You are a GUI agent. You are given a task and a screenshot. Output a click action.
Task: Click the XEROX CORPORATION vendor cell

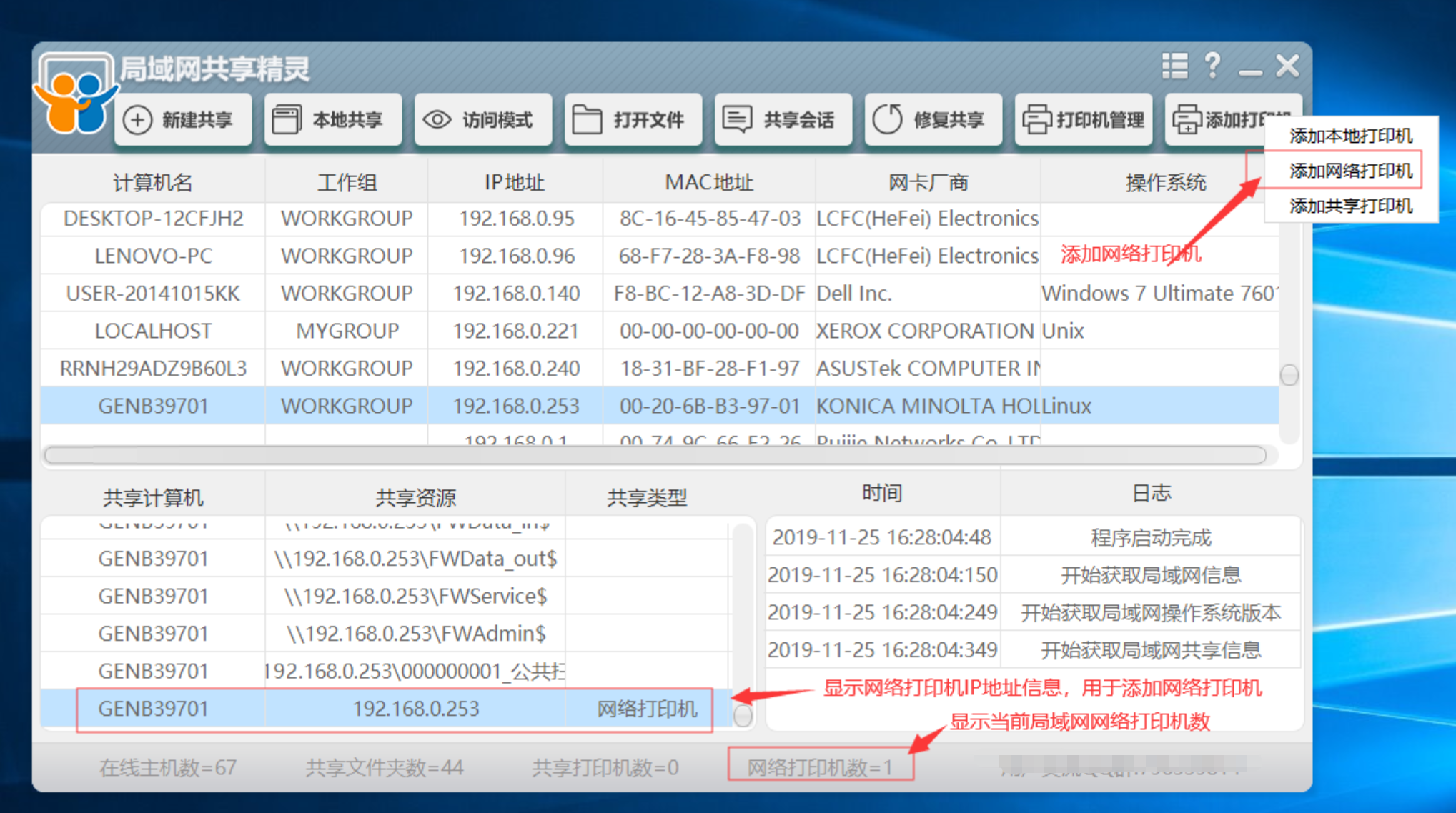(928, 331)
